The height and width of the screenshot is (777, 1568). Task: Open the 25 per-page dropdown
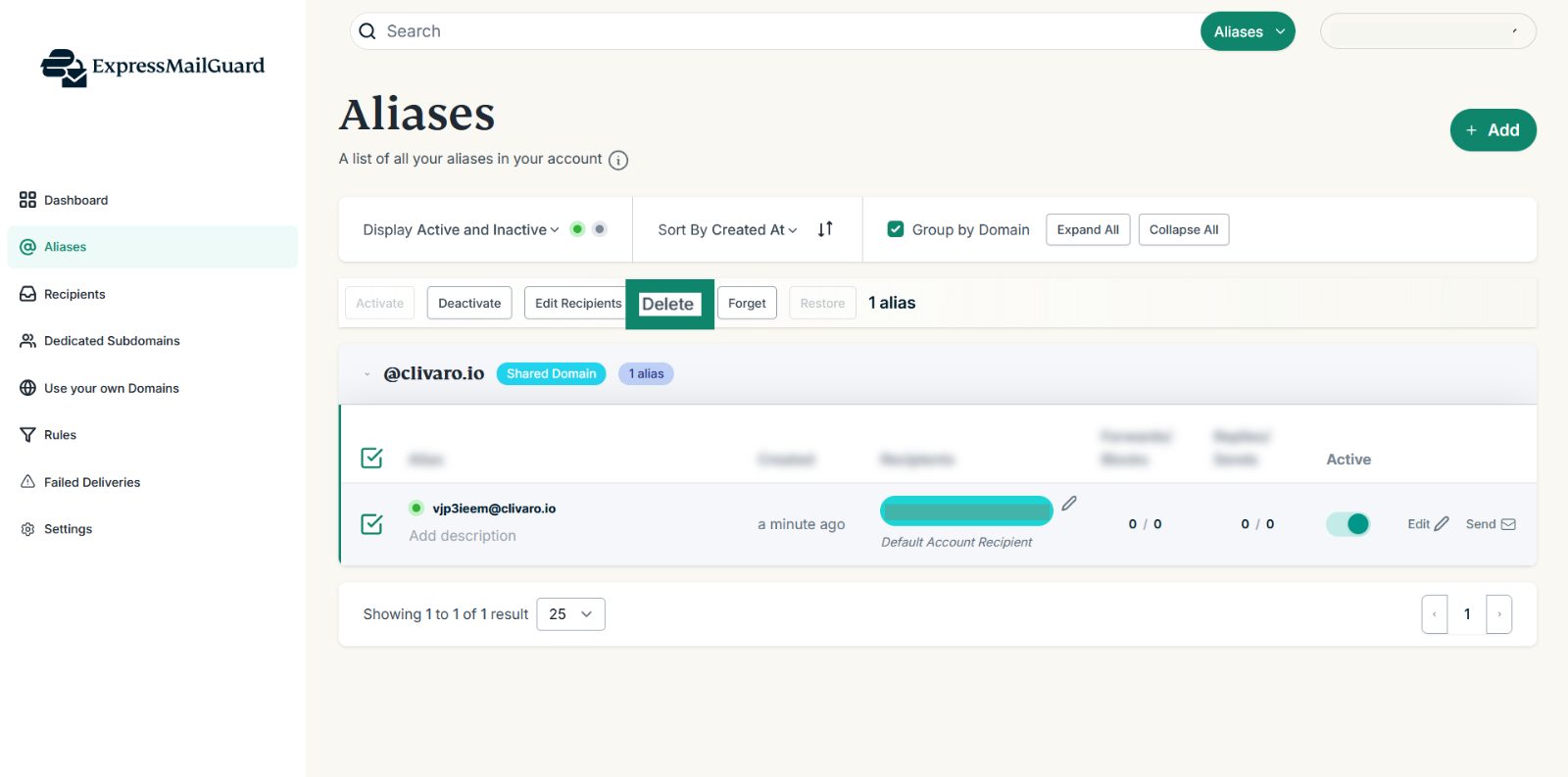(x=570, y=614)
